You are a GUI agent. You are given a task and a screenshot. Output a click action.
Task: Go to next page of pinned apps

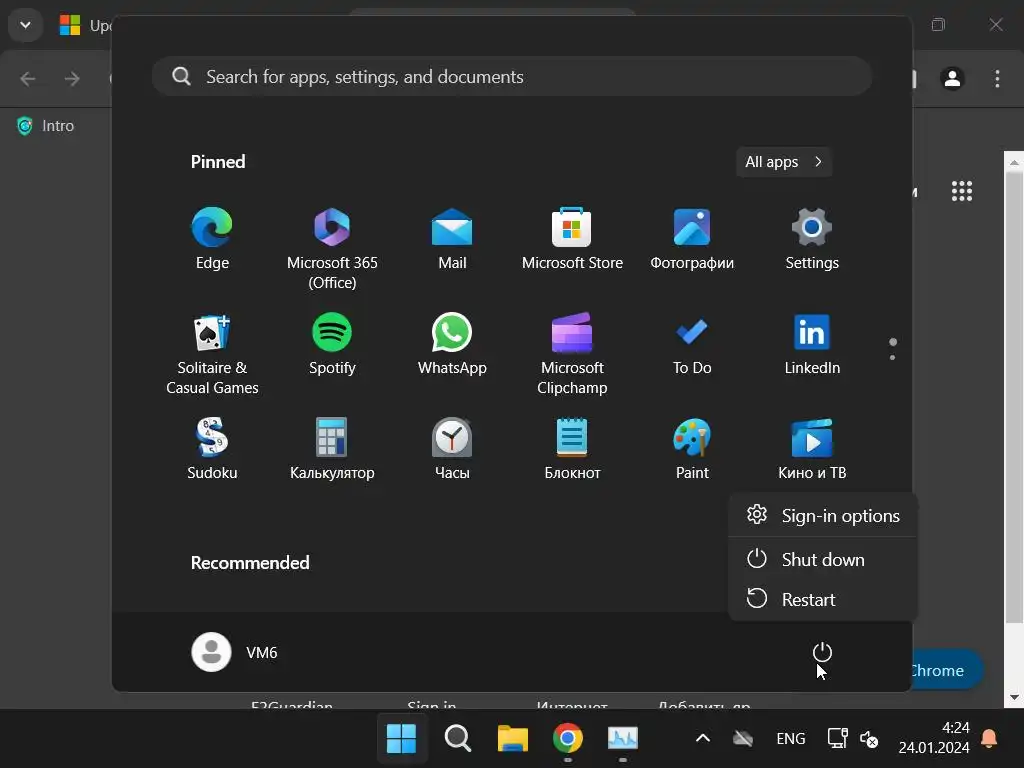point(892,357)
